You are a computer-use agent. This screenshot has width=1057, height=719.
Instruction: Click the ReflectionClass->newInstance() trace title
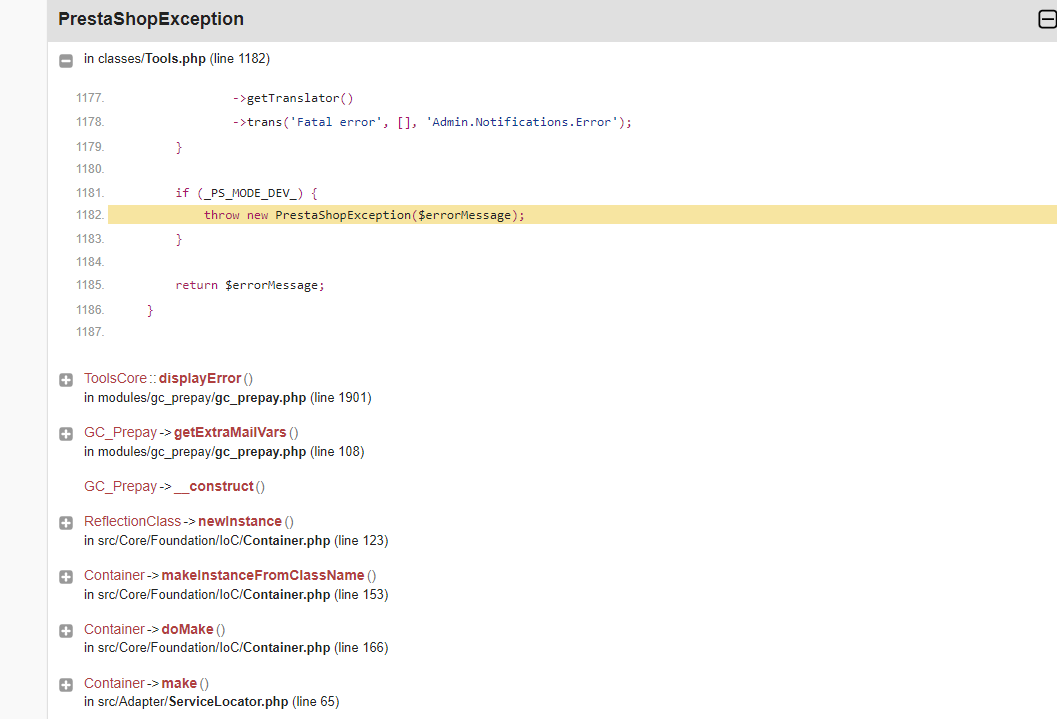pos(189,522)
